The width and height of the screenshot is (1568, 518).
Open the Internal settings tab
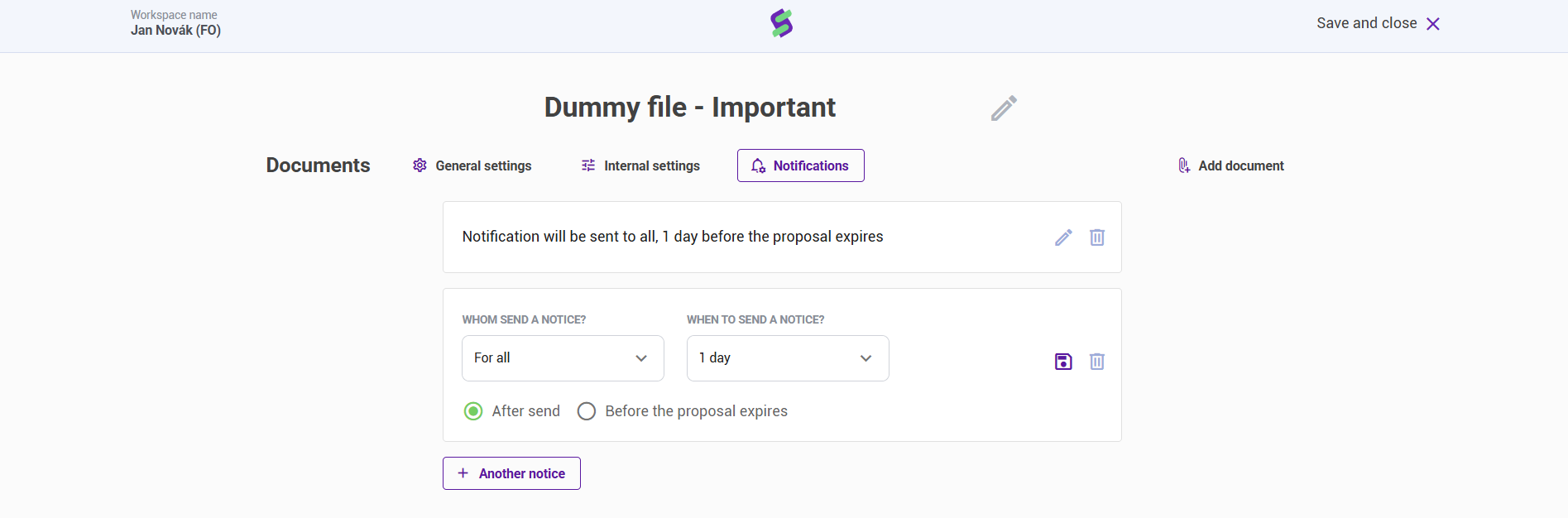(x=651, y=165)
